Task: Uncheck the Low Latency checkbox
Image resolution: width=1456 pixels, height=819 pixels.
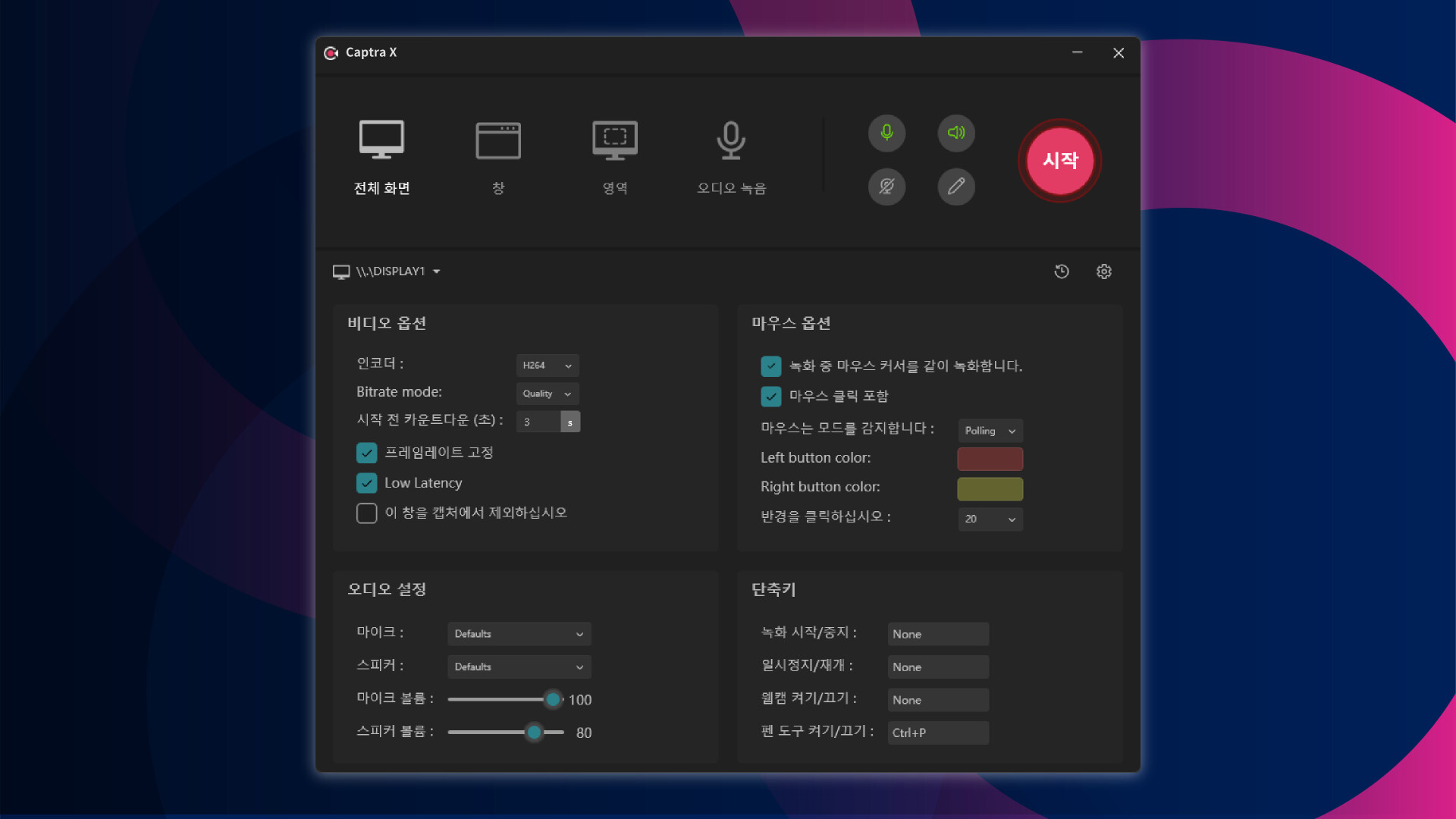Action: coord(367,483)
